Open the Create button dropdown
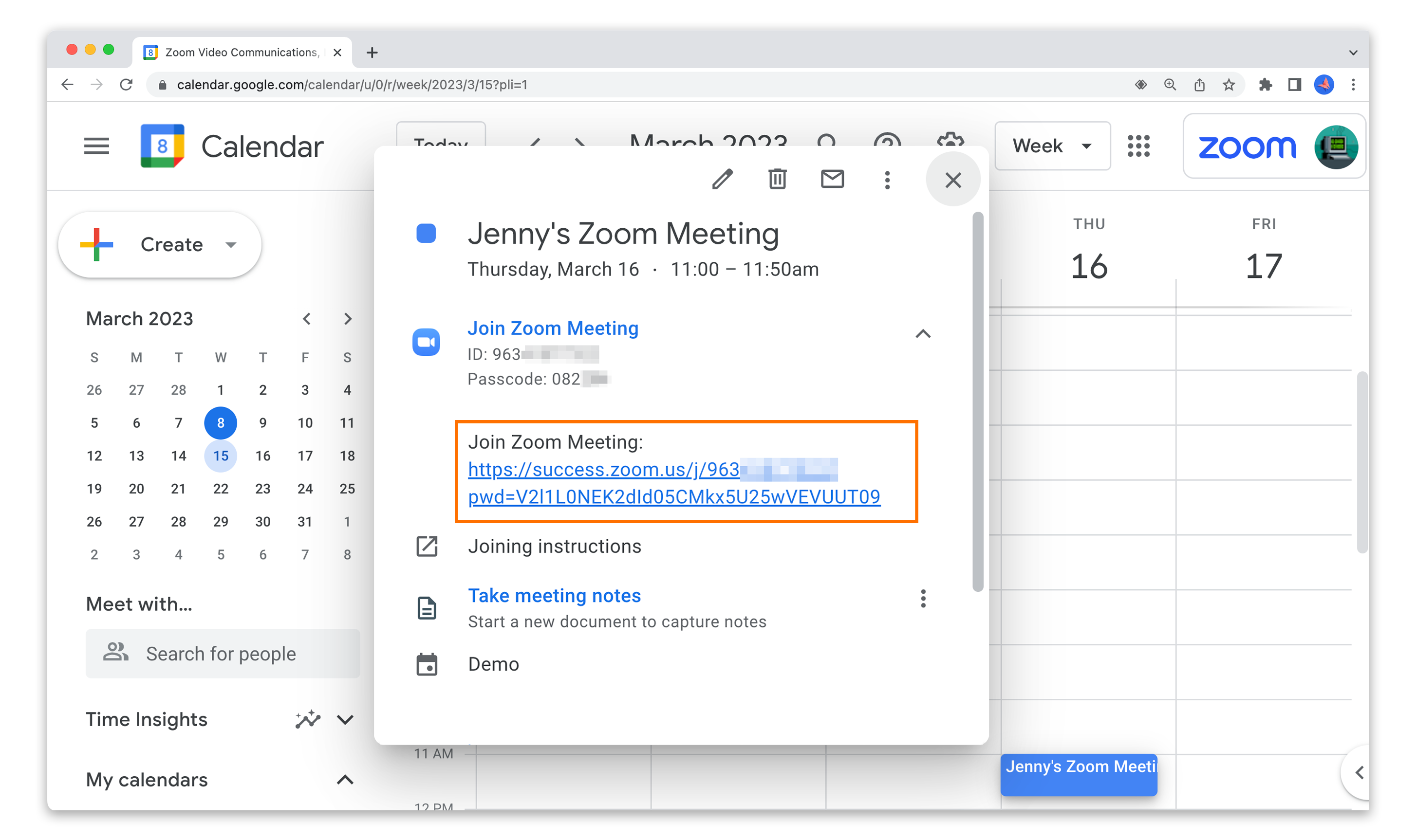Viewport: 1416px width, 840px height. (230, 244)
